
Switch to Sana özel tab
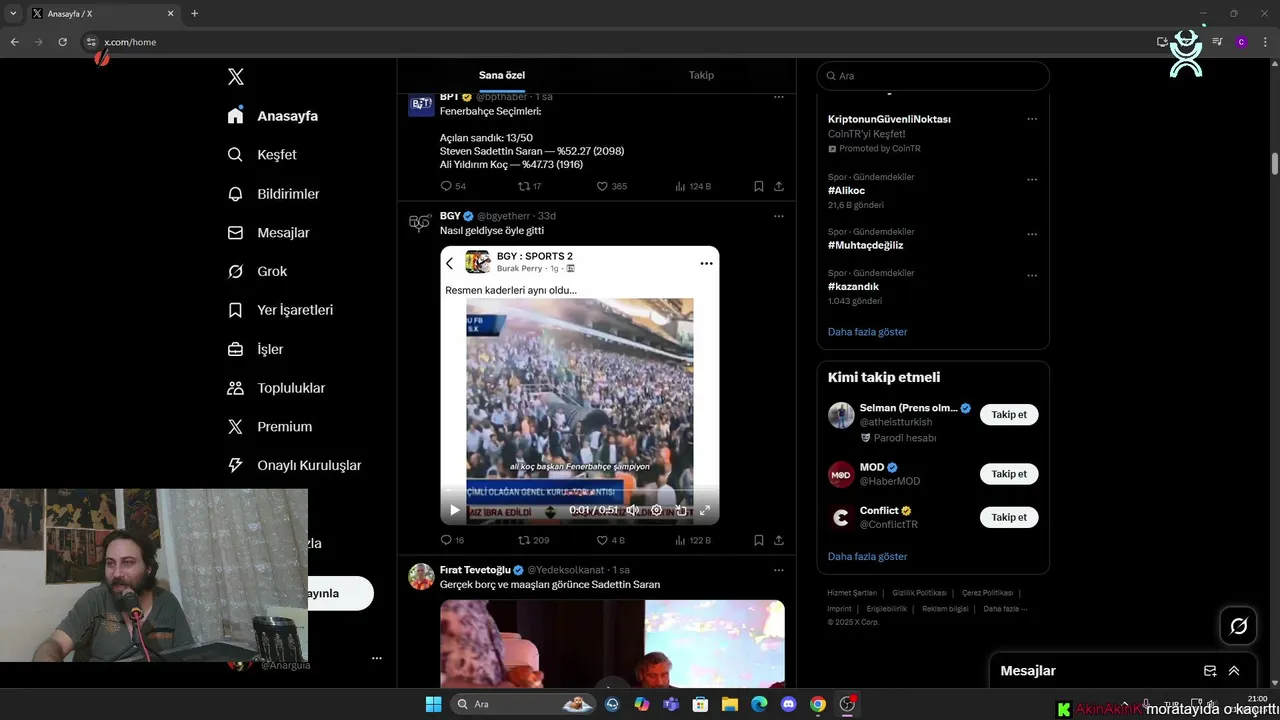(x=502, y=75)
